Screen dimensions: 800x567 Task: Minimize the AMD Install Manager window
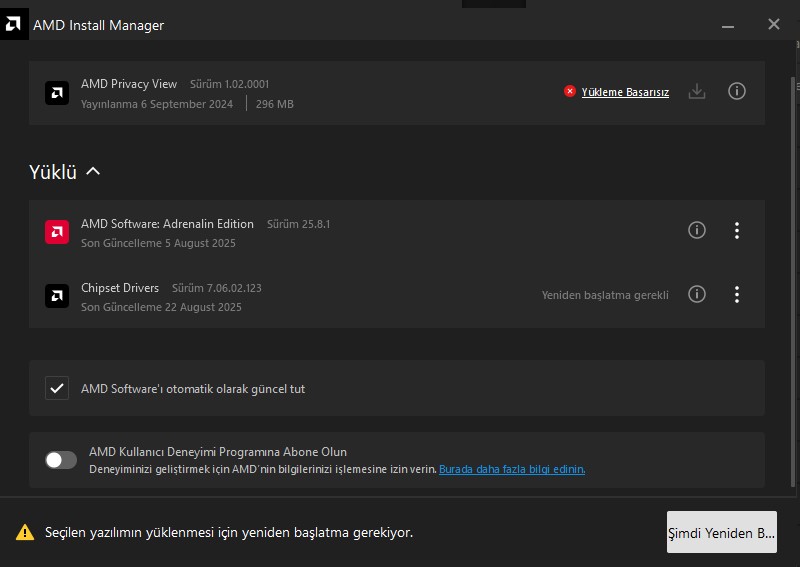click(728, 25)
